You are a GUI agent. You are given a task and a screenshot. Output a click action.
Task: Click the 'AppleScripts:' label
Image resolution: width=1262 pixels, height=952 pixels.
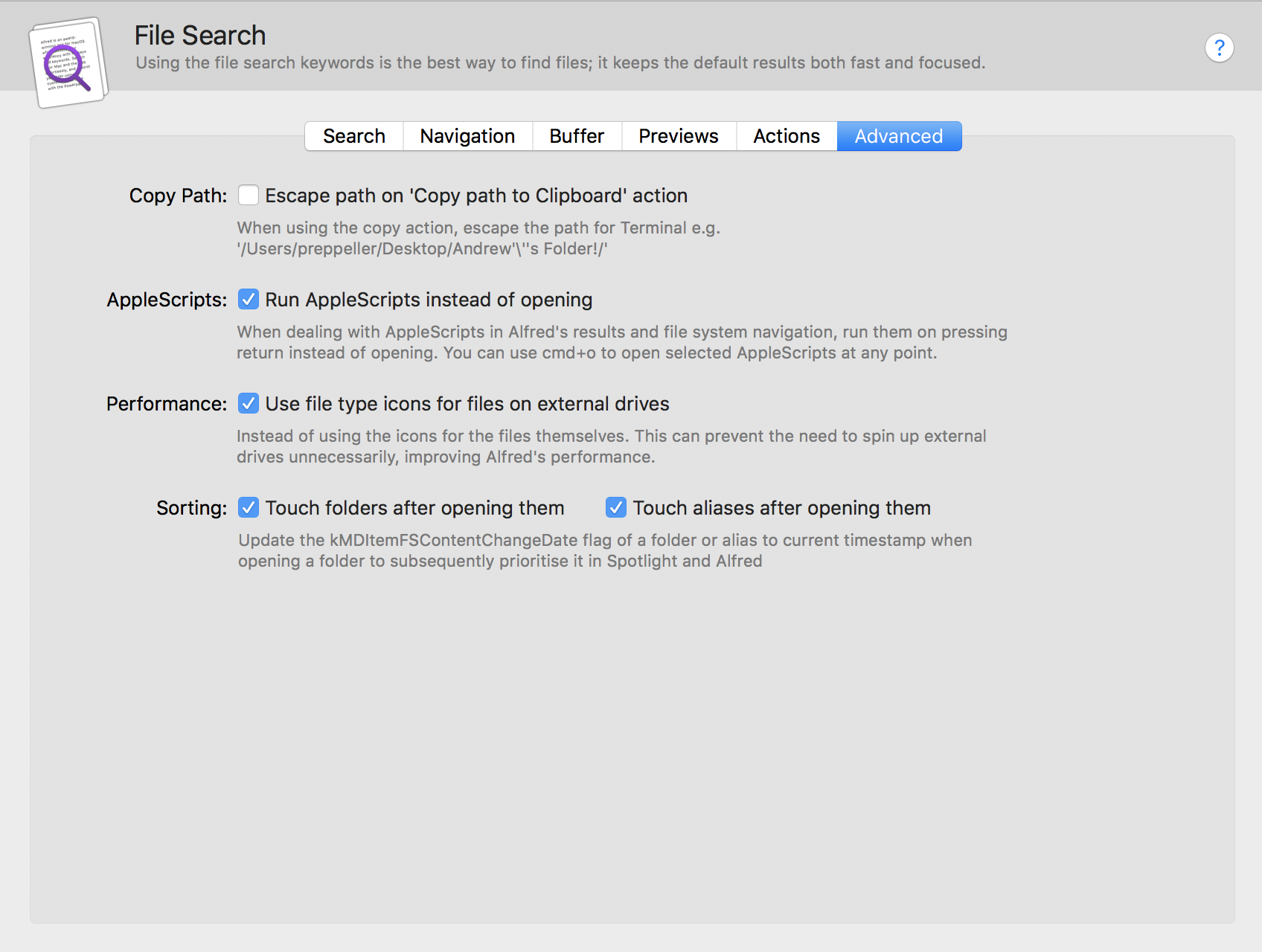coord(167,300)
